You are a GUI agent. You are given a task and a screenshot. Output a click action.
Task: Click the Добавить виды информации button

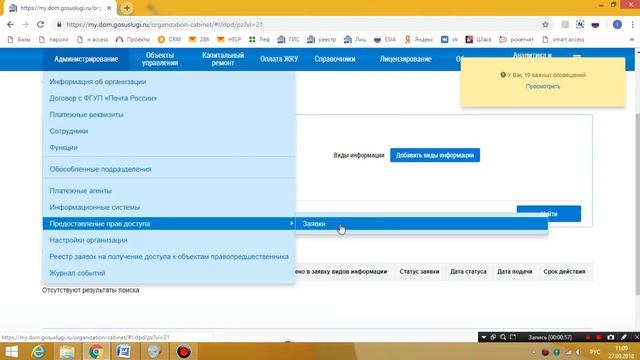tap(435, 155)
